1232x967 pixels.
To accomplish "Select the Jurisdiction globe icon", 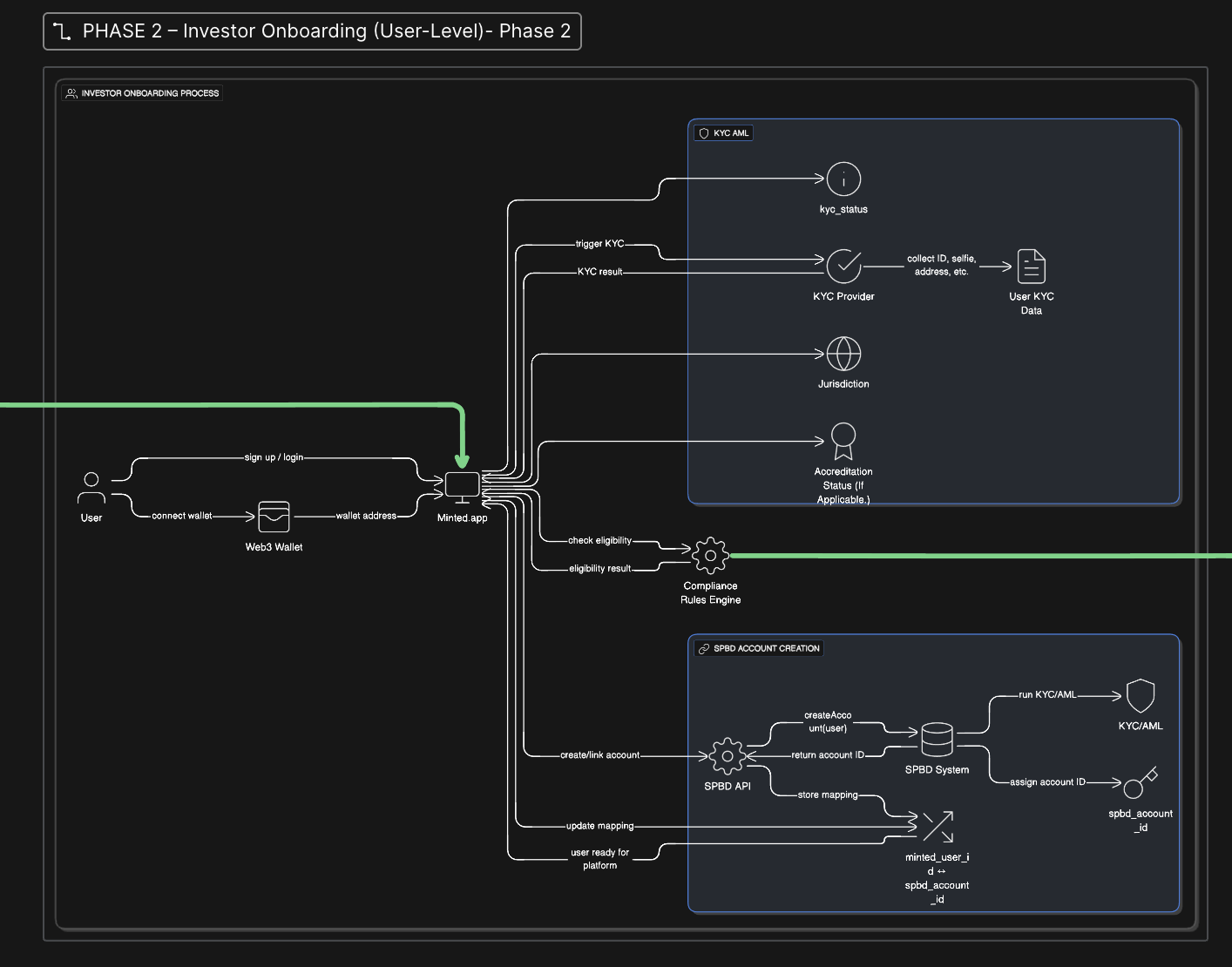I will click(x=843, y=354).
